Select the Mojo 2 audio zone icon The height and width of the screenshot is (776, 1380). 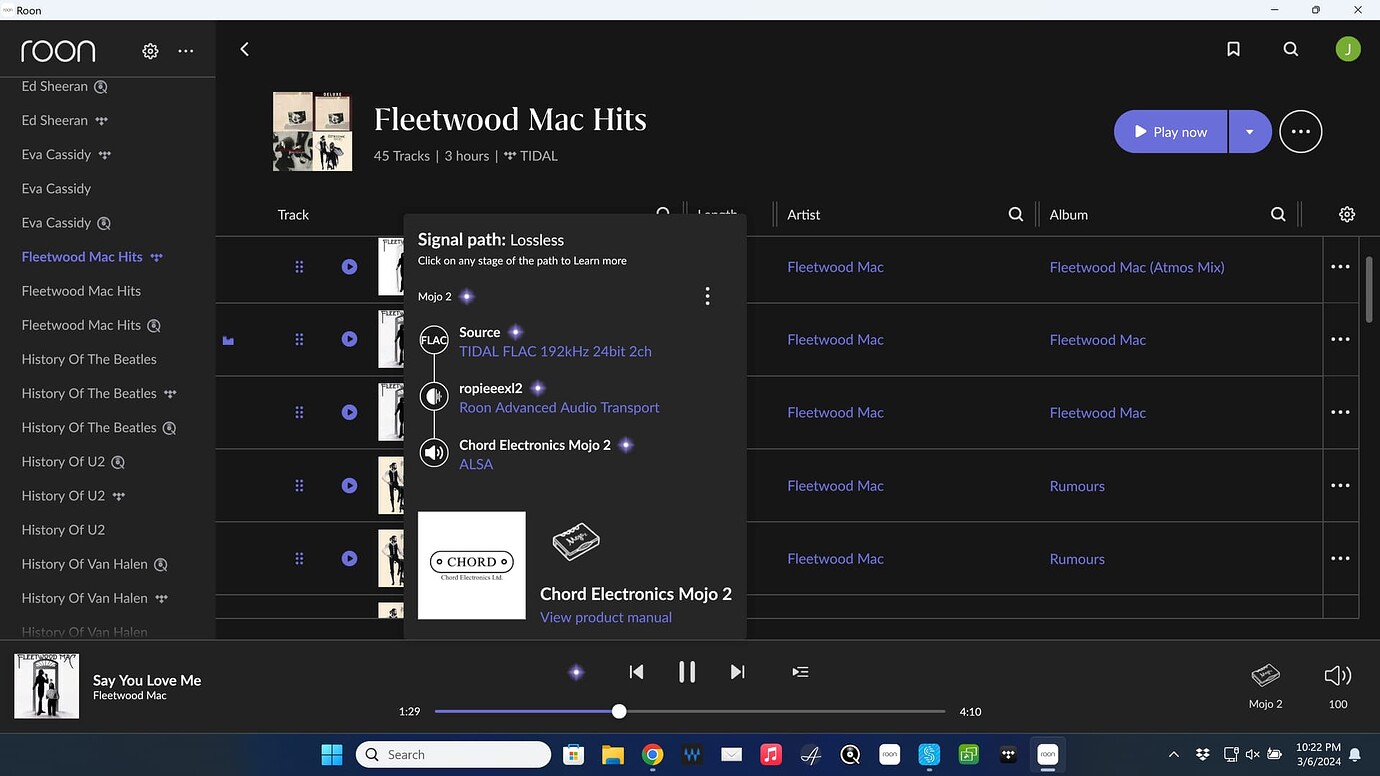pyautogui.click(x=1264, y=675)
